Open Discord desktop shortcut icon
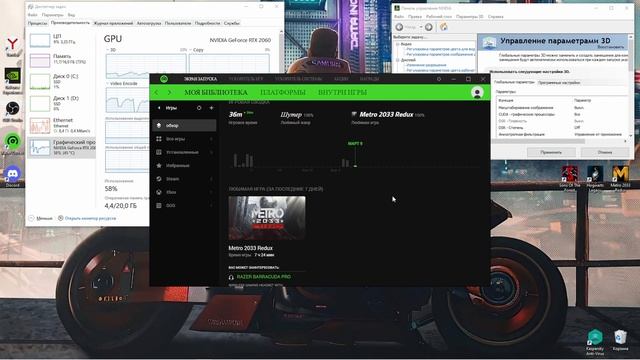Viewport: 640px width, 360px height. pos(13,176)
